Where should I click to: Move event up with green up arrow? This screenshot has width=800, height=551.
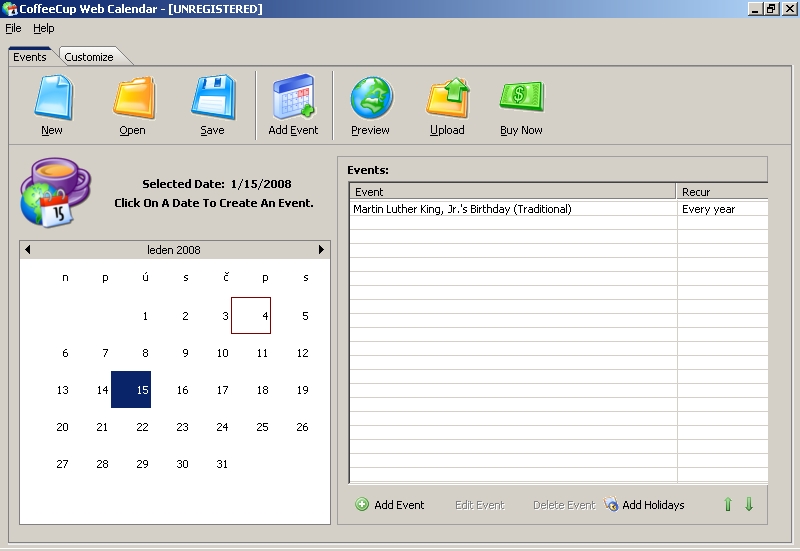click(x=728, y=504)
